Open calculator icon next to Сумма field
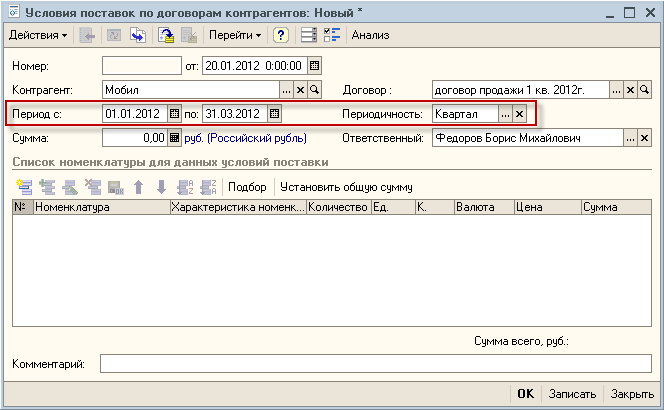Screen dimensions: 664x410 click(174, 138)
